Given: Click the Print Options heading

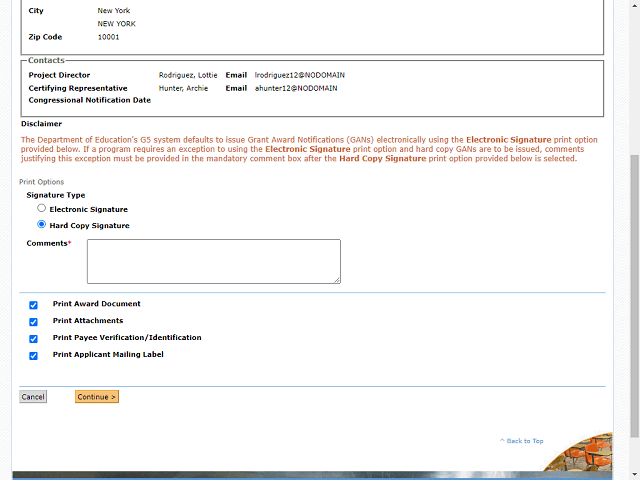Looking at the screenshot, I should pyautogui.click(x=42, y=182).
